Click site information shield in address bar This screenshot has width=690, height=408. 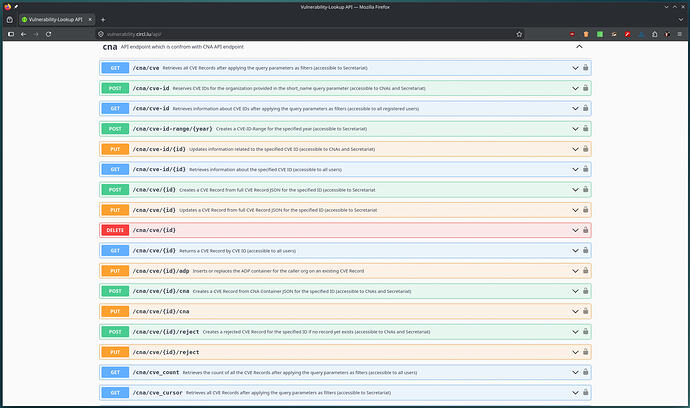click(100, 34)
